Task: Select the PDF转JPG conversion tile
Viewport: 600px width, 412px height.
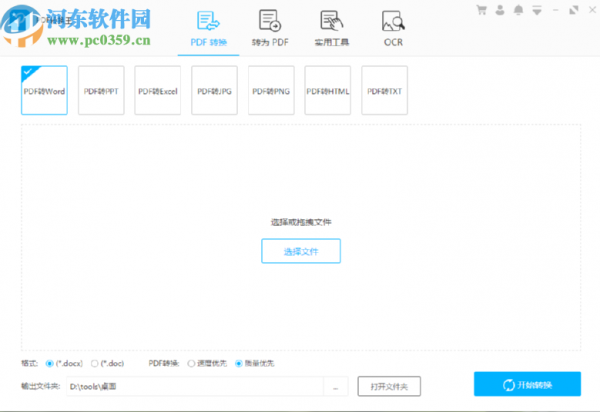Action: pos(214,90)
